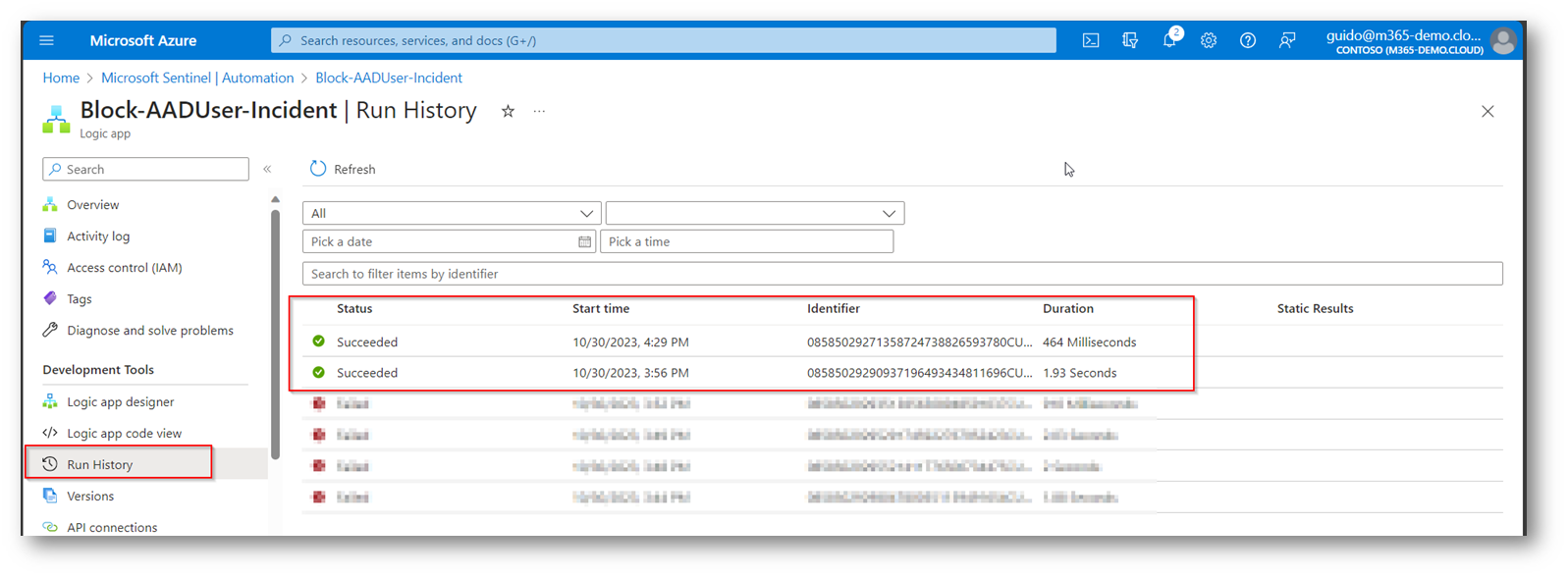This screenshot has width=1568, height=577.
Task: Go to Home breadcrumb link
Action: [61, 78]
